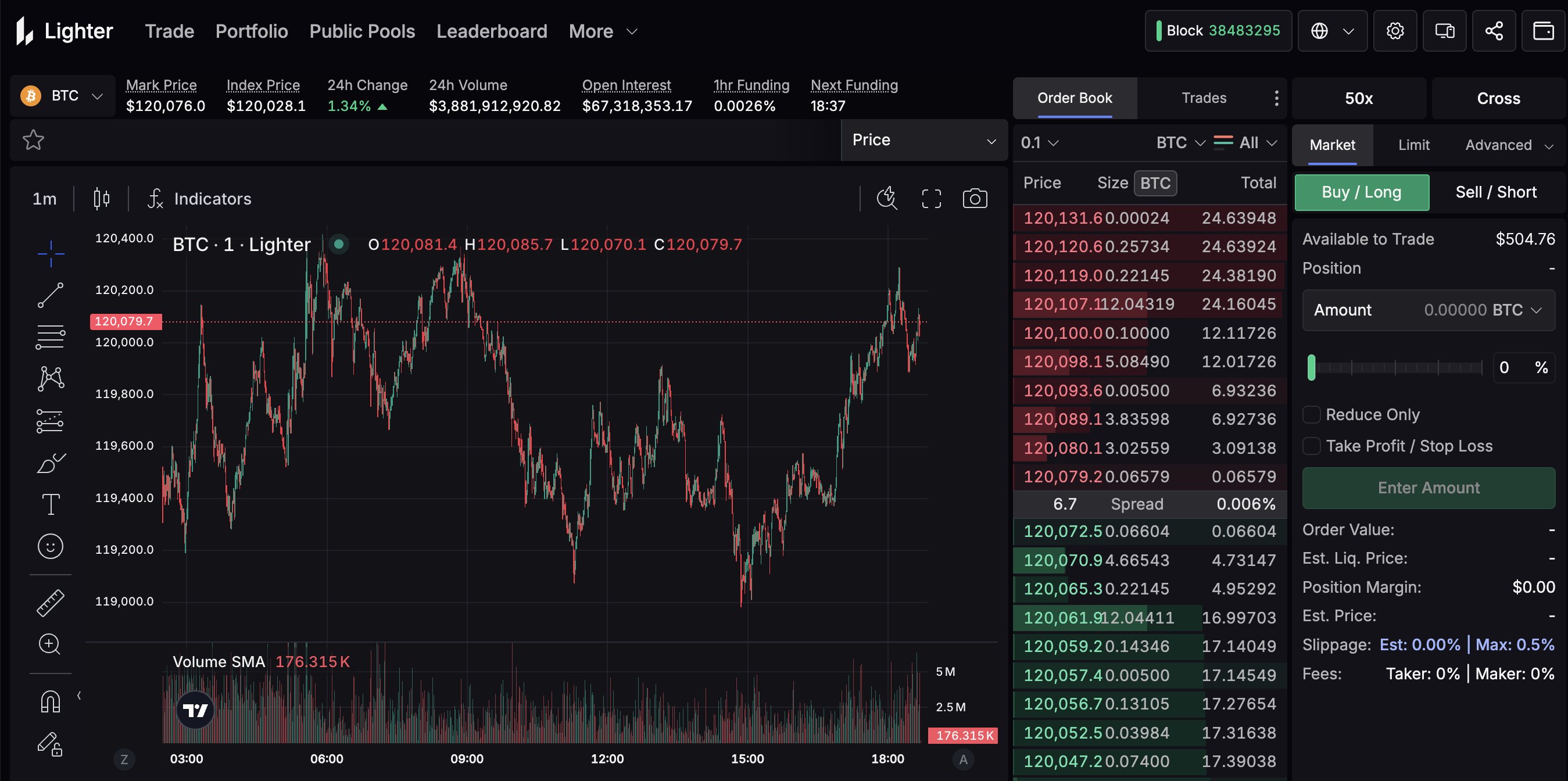This screenshot has width=1568, height=781.
Task: Click the order amount percentage slider
Action: click(1396, 368)
